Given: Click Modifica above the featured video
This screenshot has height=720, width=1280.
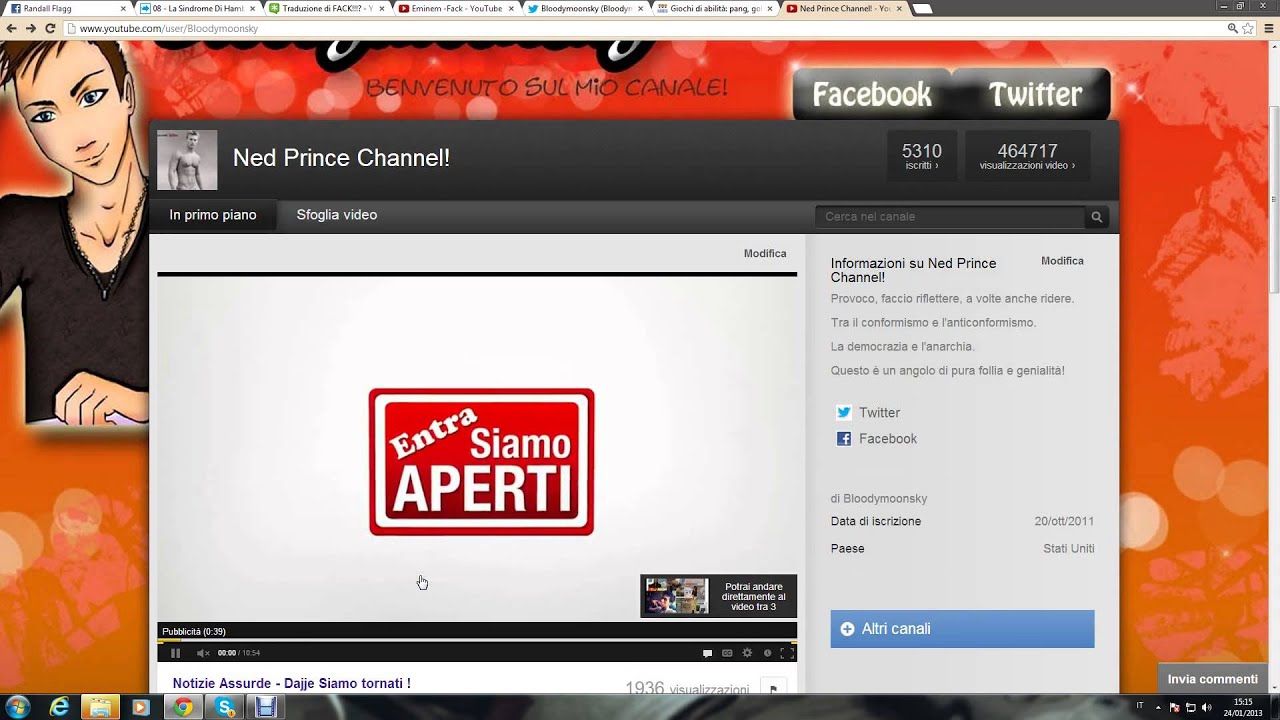Looking at the screenshot, I should coord(765,254).
